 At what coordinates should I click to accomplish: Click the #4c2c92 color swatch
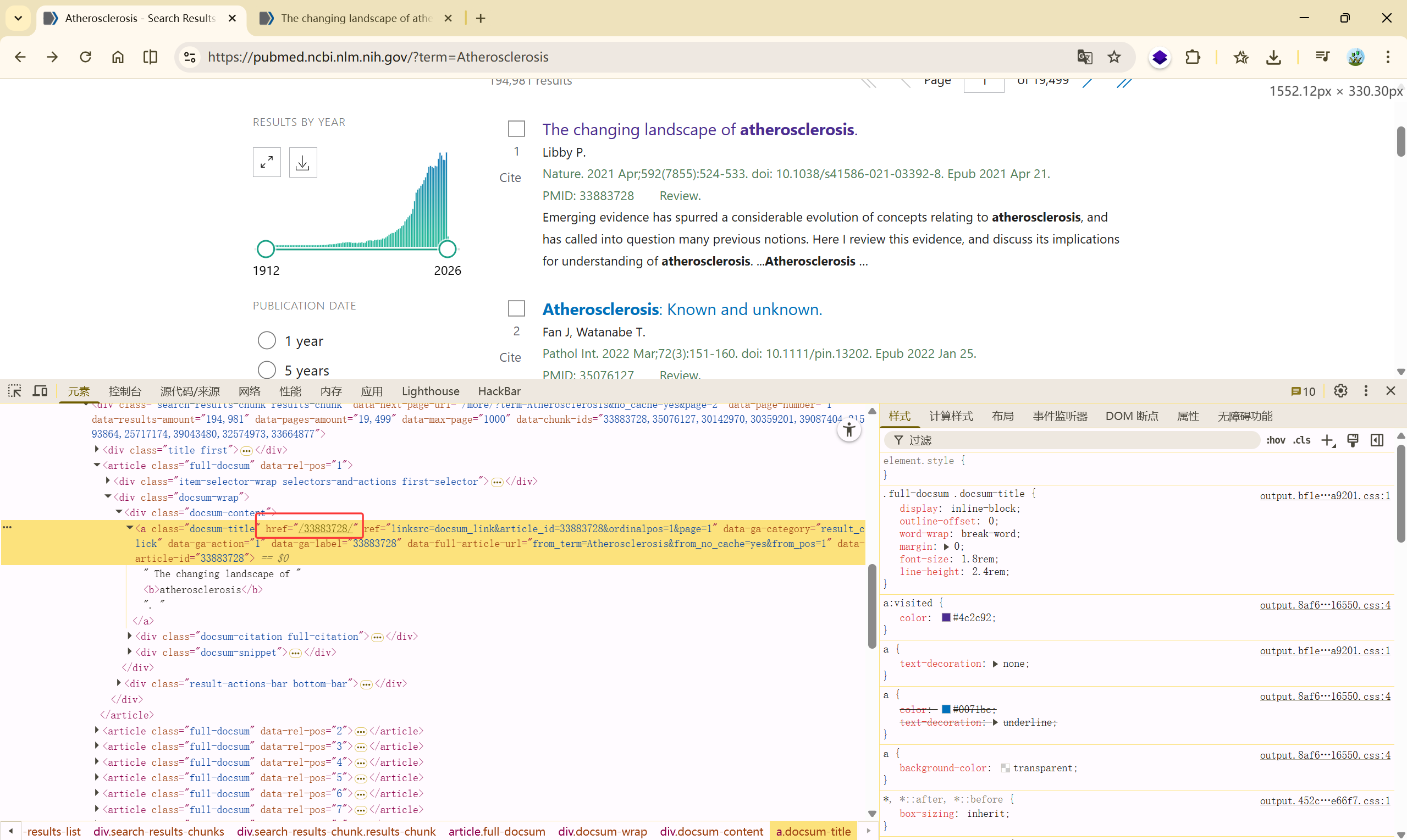[946, 617]
